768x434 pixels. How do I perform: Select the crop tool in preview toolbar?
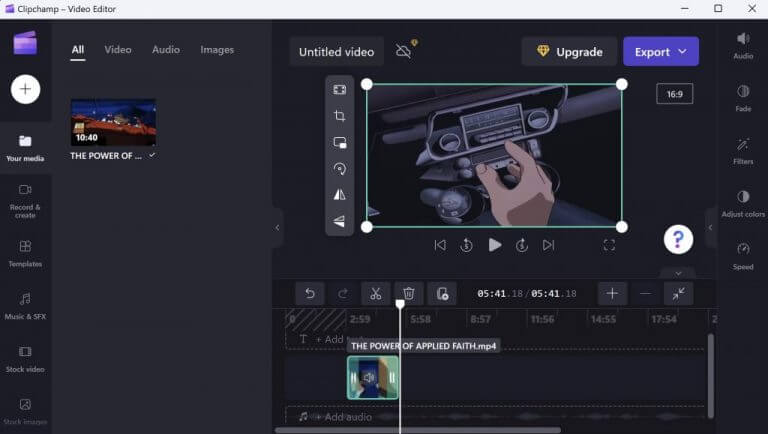pyautogui.click(x=340, y=116)
